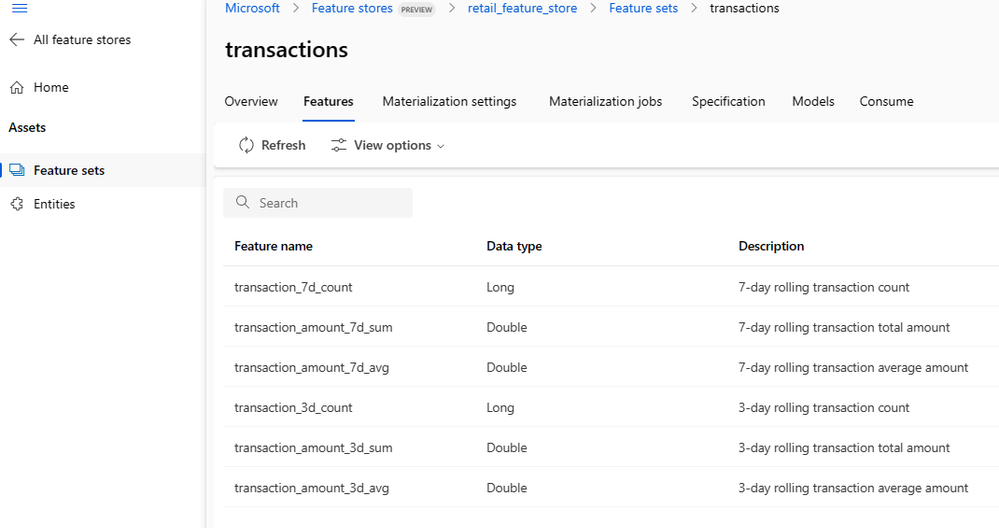Click Long type in transaction_3d_count row

500,408
